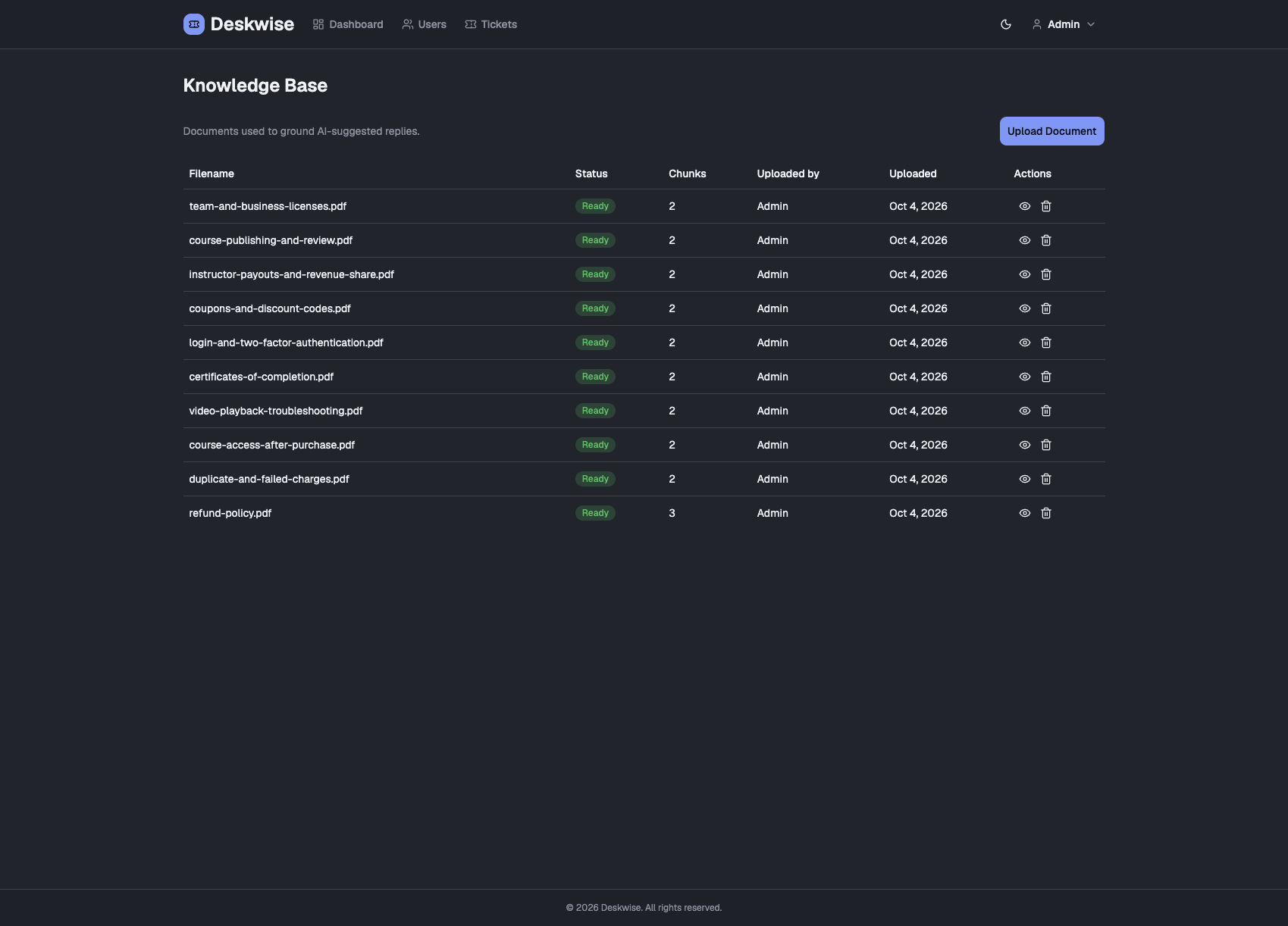
Task: Click the Deskwise logo icon
Action: 194,24
